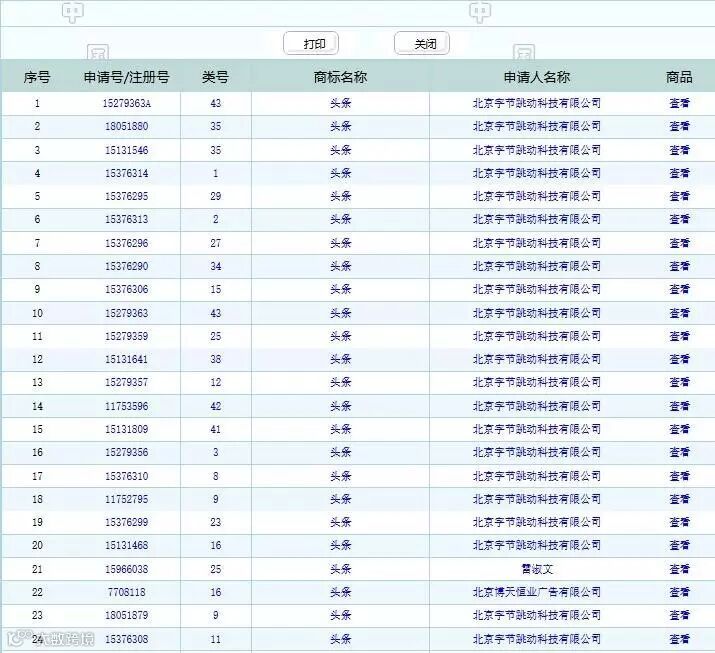Click application number 15131546
715x653 pixels.
[x=127, y=150]
